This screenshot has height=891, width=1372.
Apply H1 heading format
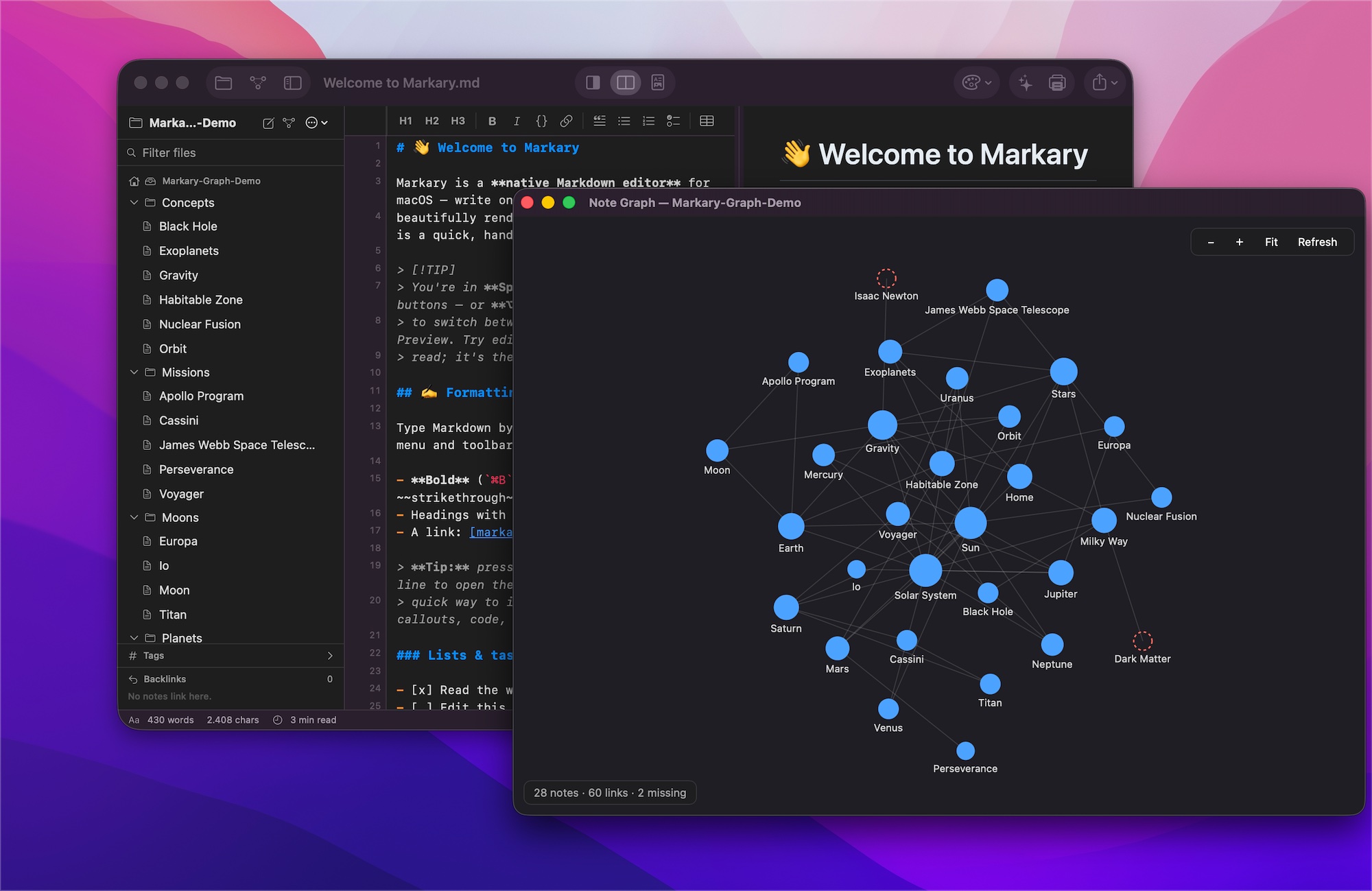405,121
